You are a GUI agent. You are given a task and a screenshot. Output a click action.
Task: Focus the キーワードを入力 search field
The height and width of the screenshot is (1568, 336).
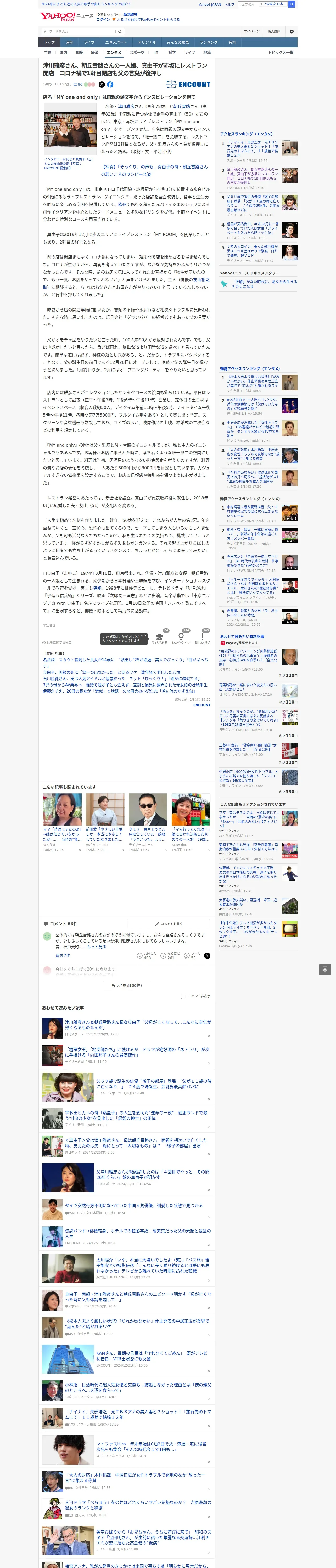[79, 31]
